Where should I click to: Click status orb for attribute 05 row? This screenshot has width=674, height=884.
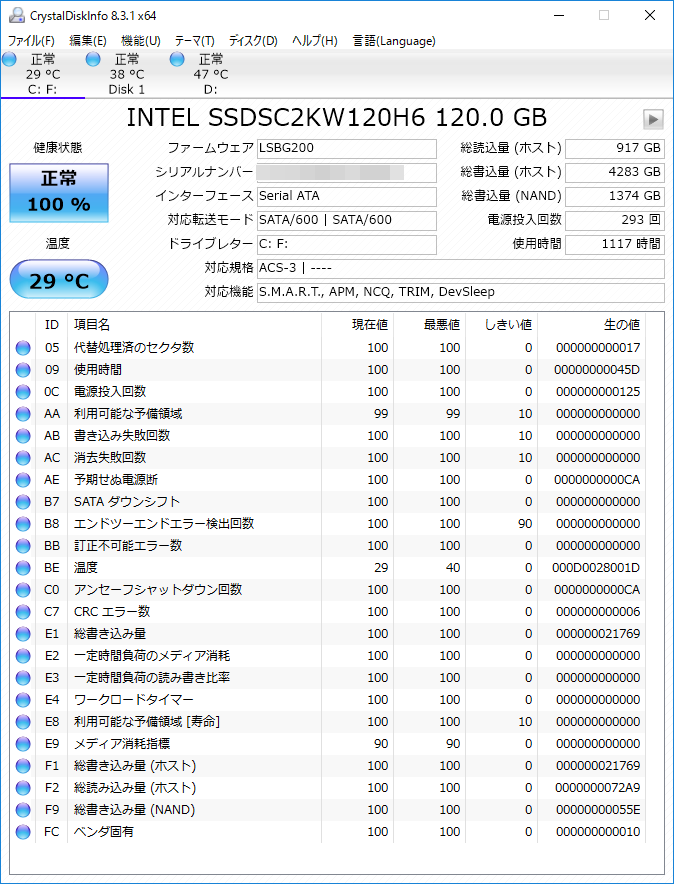pos(23,348)
